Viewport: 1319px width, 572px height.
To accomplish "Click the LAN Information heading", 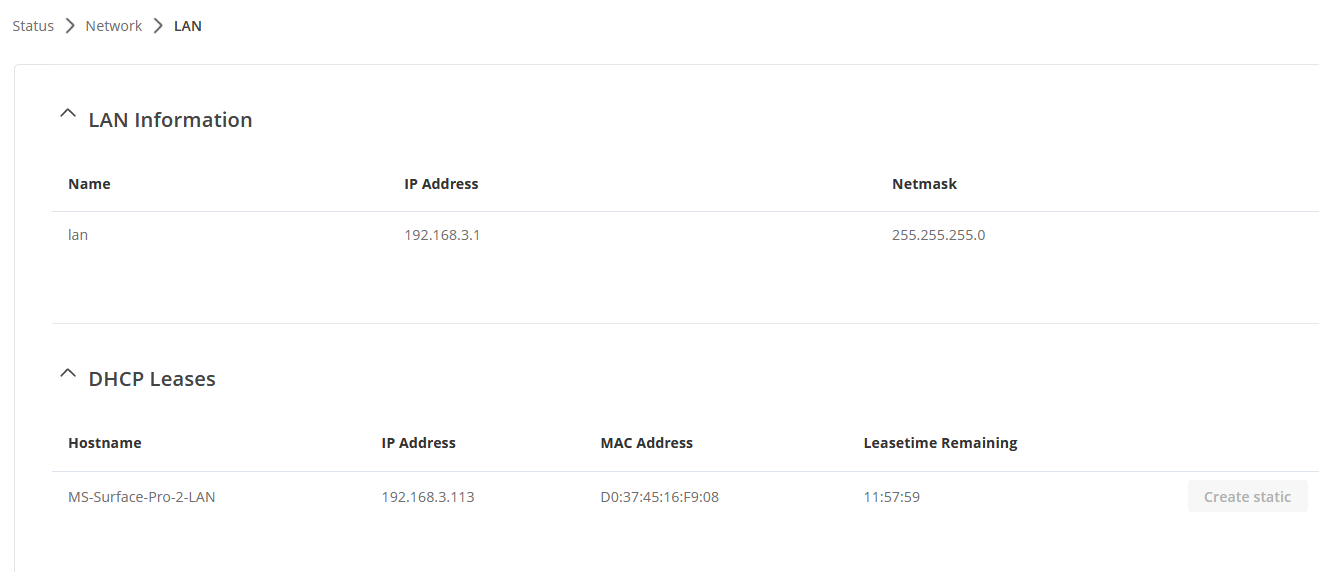I will 170,120.
